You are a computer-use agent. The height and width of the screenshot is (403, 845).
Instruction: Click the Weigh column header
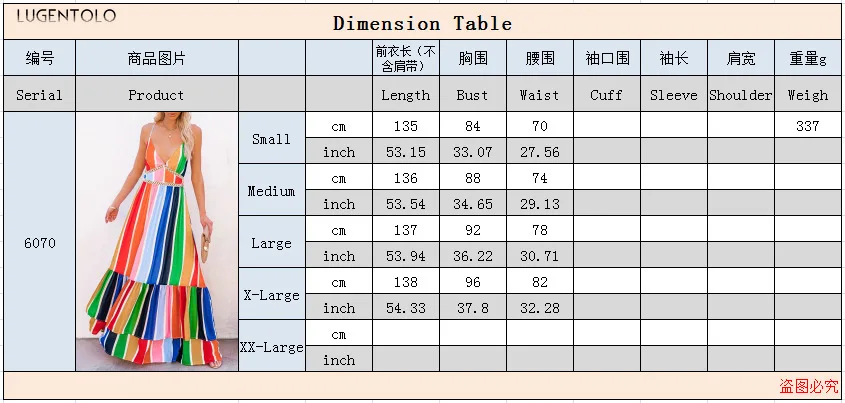pyautogui.click(x=807, y=95)
